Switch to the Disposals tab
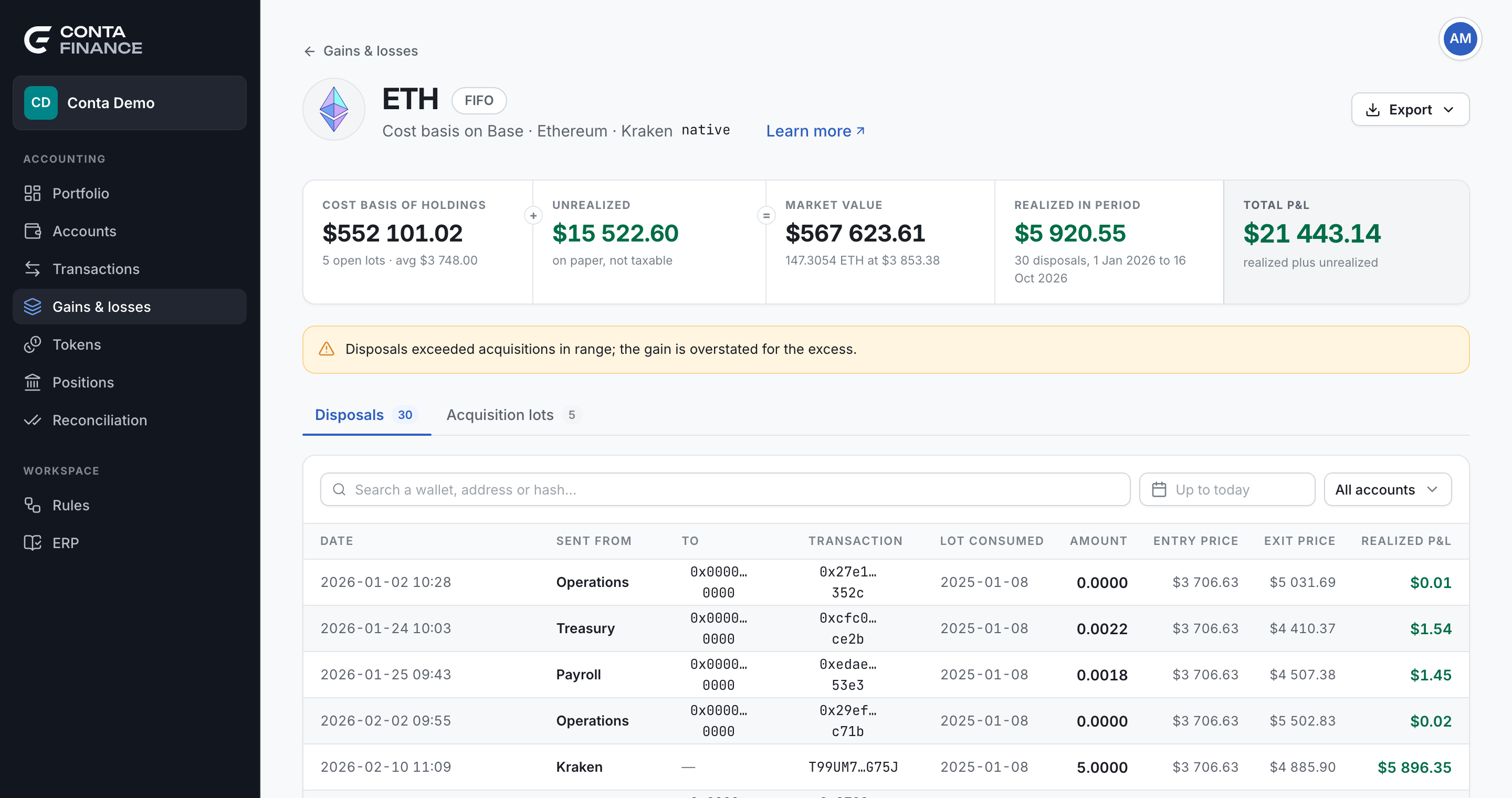 366,415
